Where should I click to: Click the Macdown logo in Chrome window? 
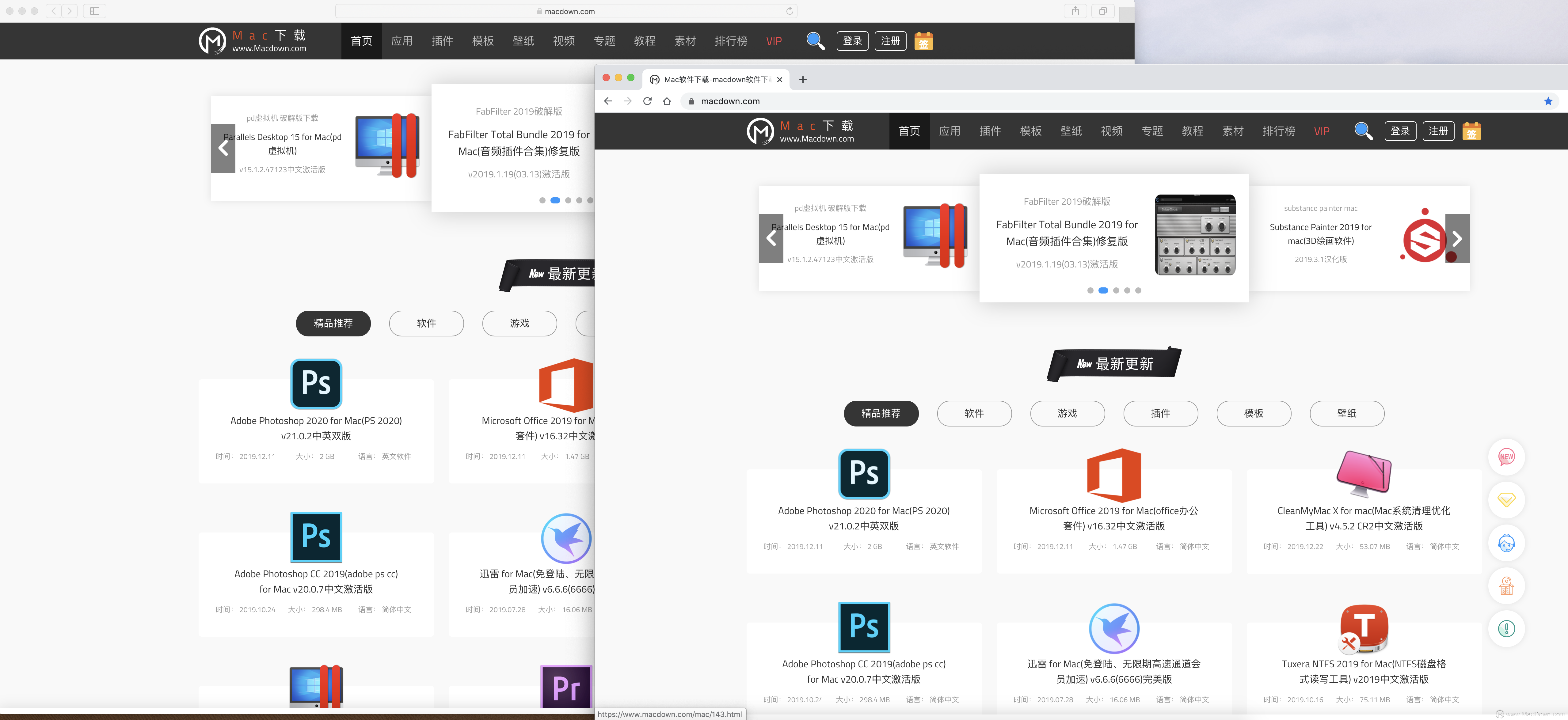(x=801, y=131)
